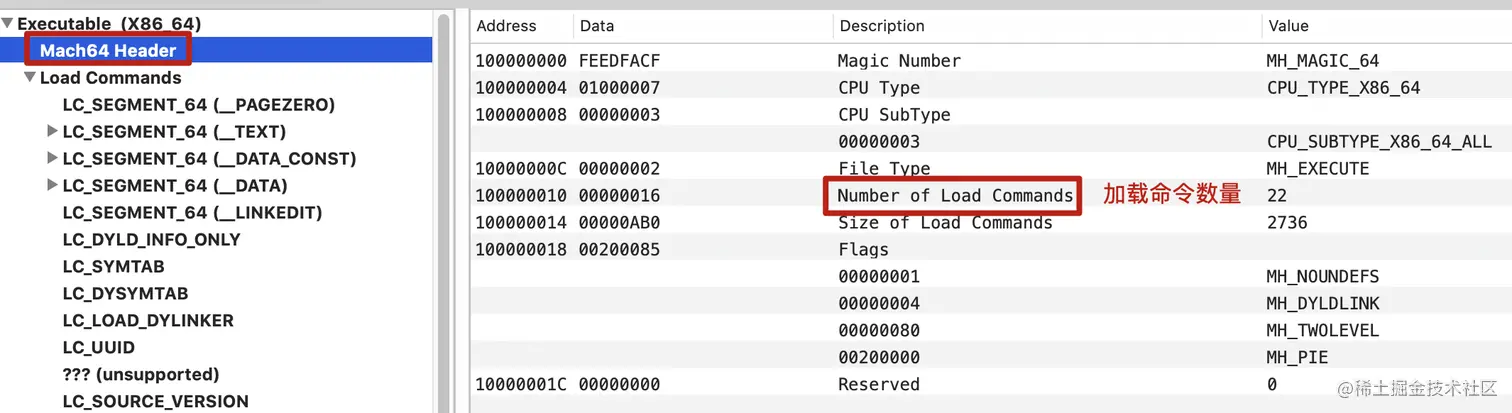This screenshot has height=413, width=1512.
Task: Expand LC_SEGMENT_64 (__TEXT) disclosure triangle
Action: tap(52, 131)
